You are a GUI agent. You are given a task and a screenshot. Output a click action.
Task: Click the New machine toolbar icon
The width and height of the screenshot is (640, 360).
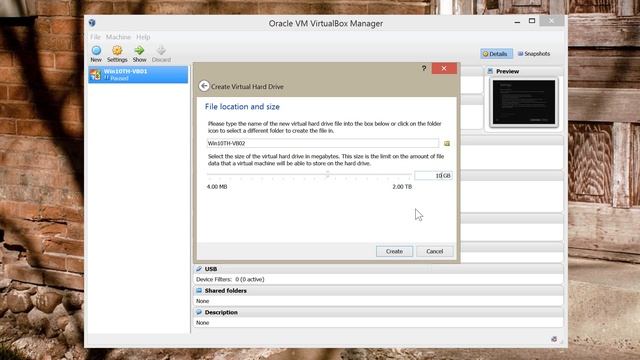[x=96, y=51]
